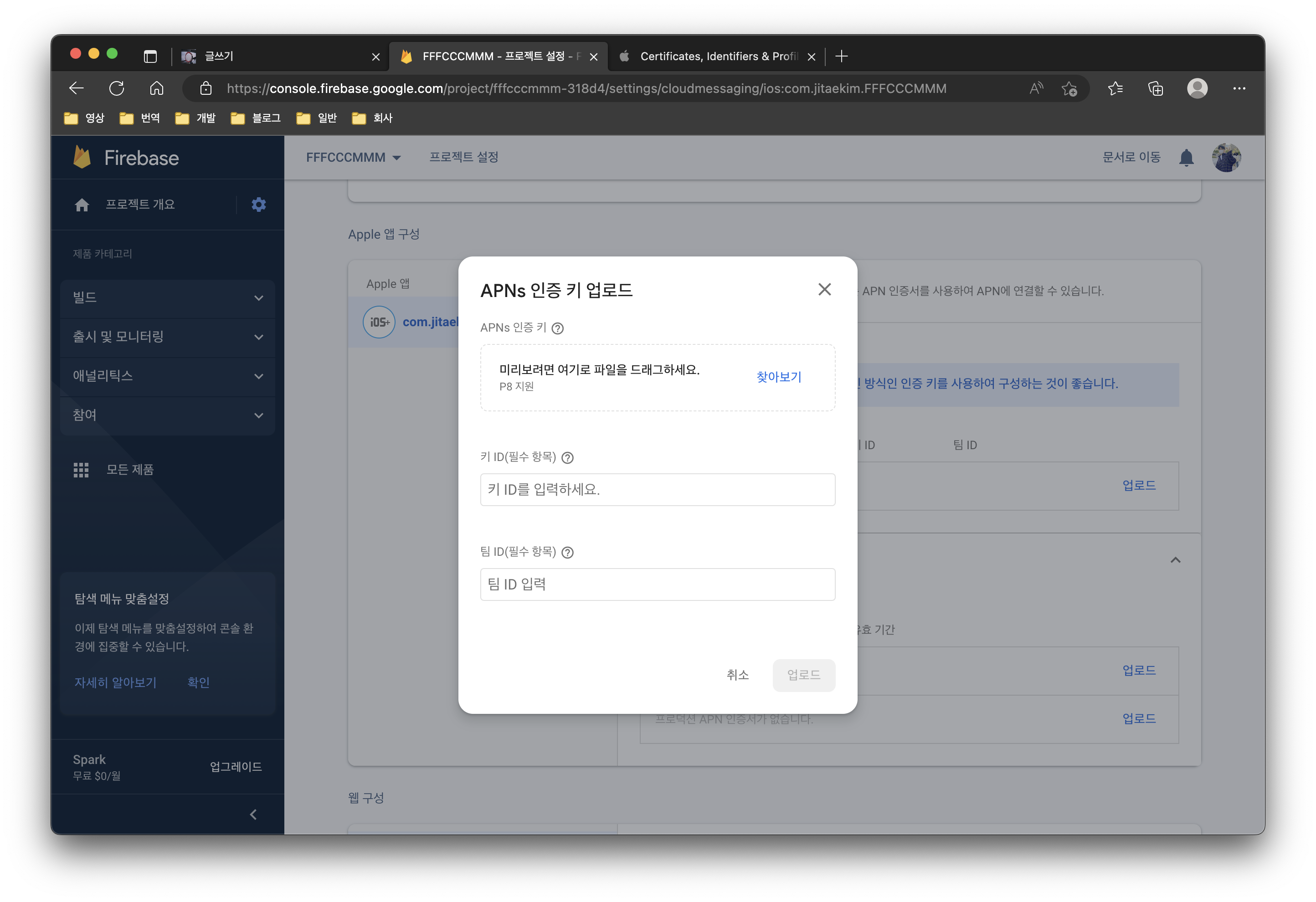Collapse the APN certificates section chevron
Viewport: 1316px width, 902px height.
pyautogui.click(x=1176, y=559)
